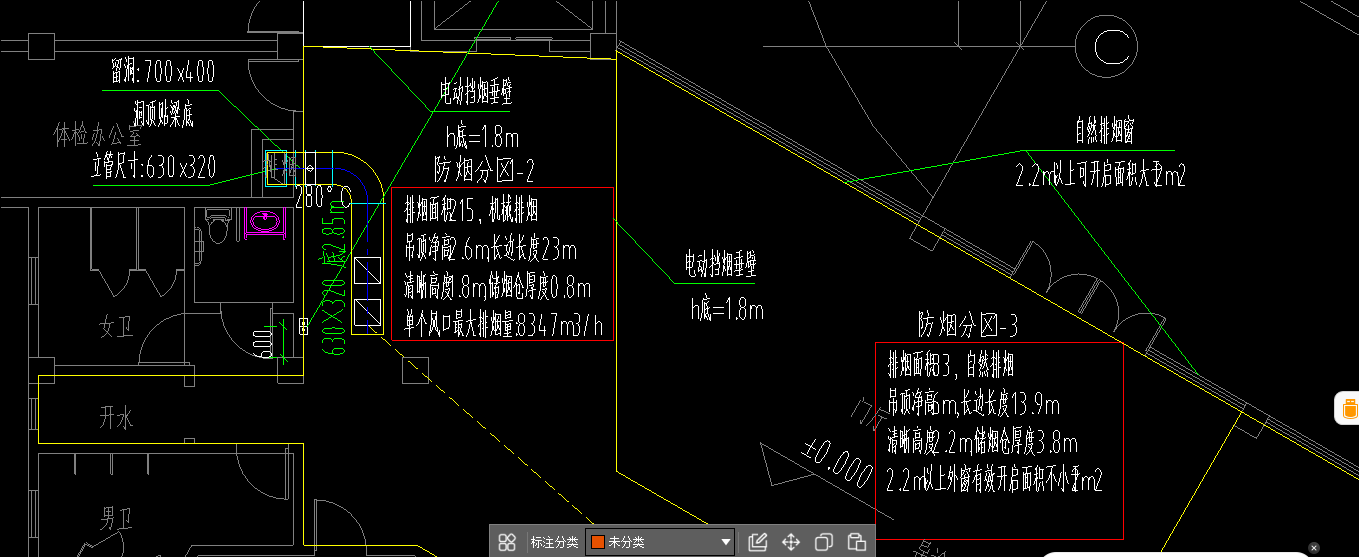Select the 标注分类 toolbar label
Image resolution: width=1359 pixels, height=557 pixels.
[x=554, y=542]
